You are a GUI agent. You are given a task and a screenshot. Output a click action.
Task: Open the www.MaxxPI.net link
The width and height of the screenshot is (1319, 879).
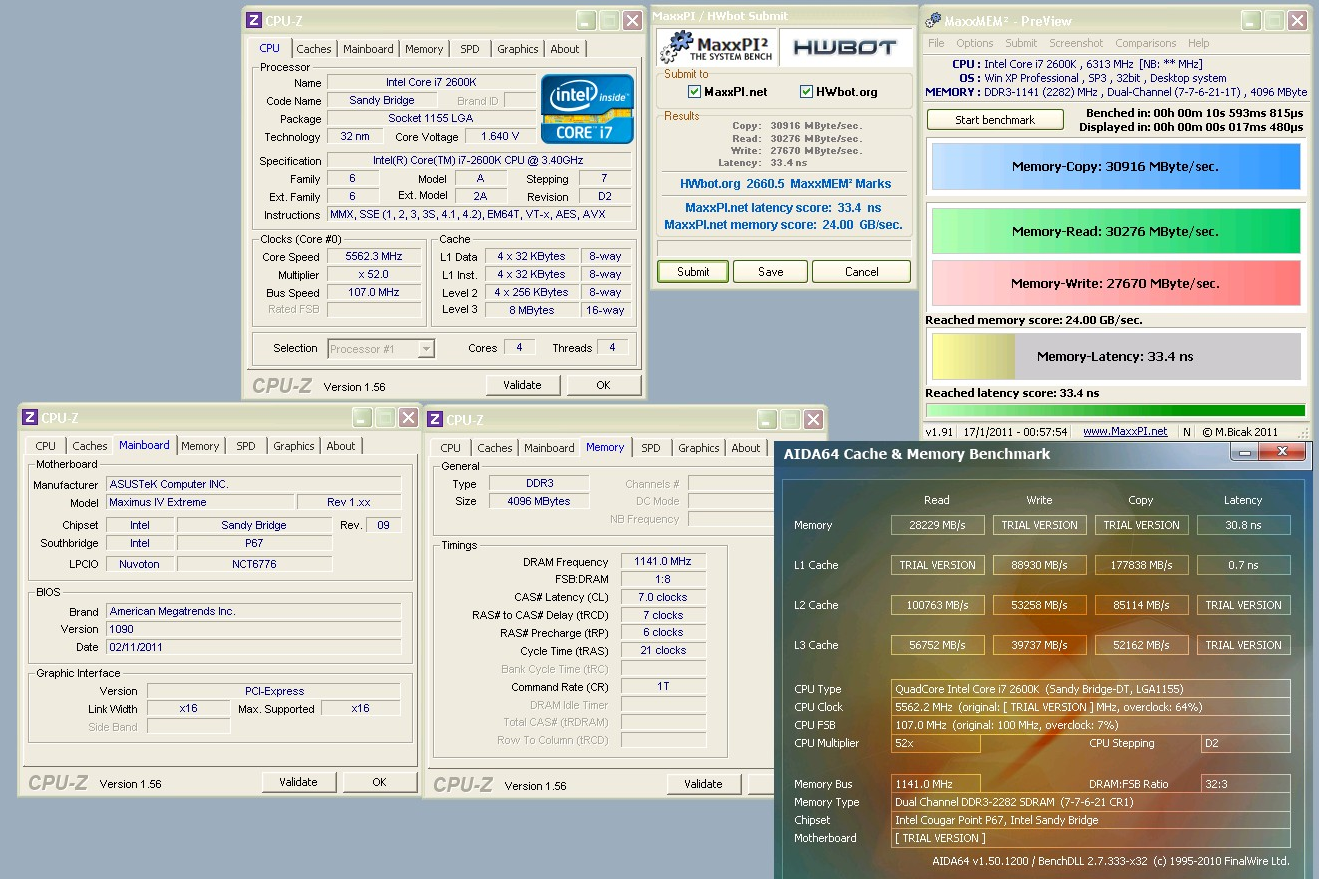pos(1125,432)
